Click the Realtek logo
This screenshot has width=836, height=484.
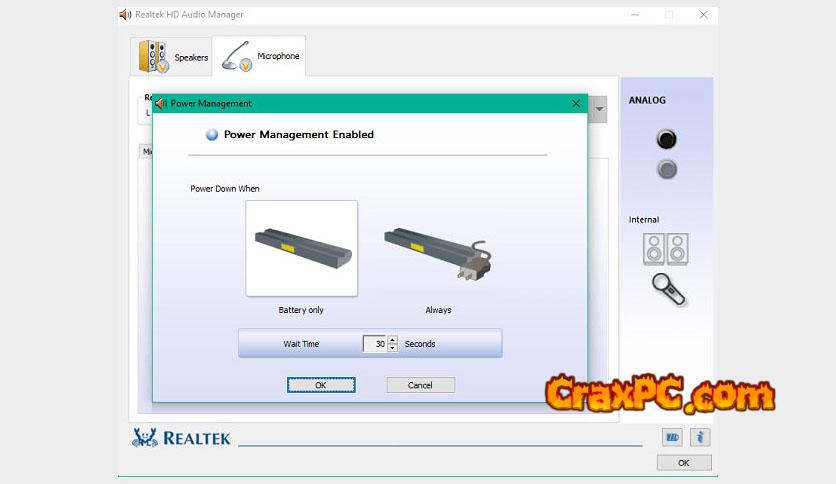(x=181, y=438)
